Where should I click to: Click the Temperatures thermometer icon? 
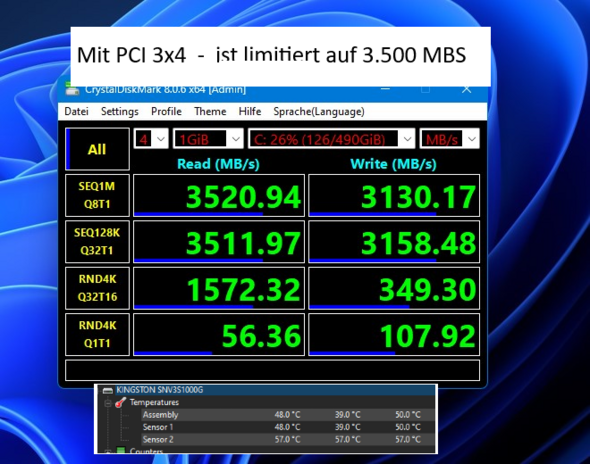point(120,402)
